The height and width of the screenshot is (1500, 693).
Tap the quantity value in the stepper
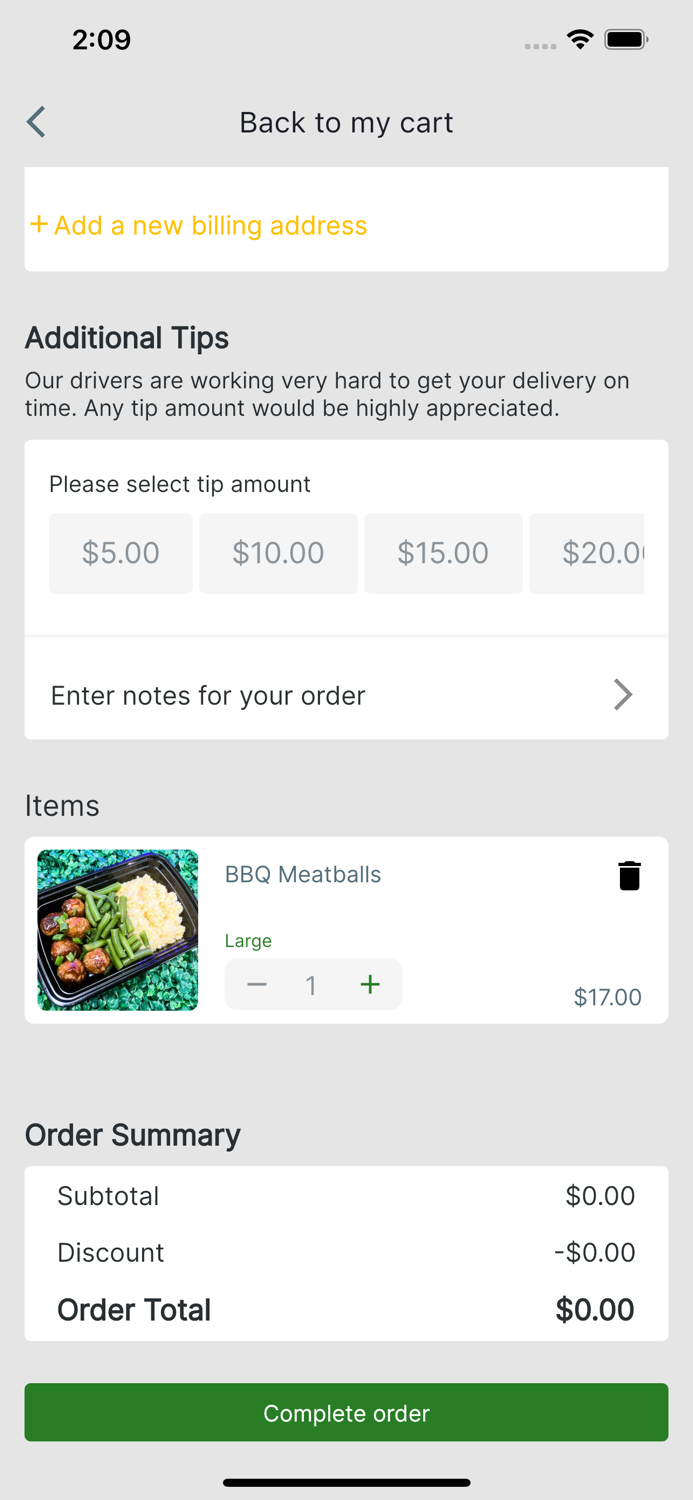(311, 984)
